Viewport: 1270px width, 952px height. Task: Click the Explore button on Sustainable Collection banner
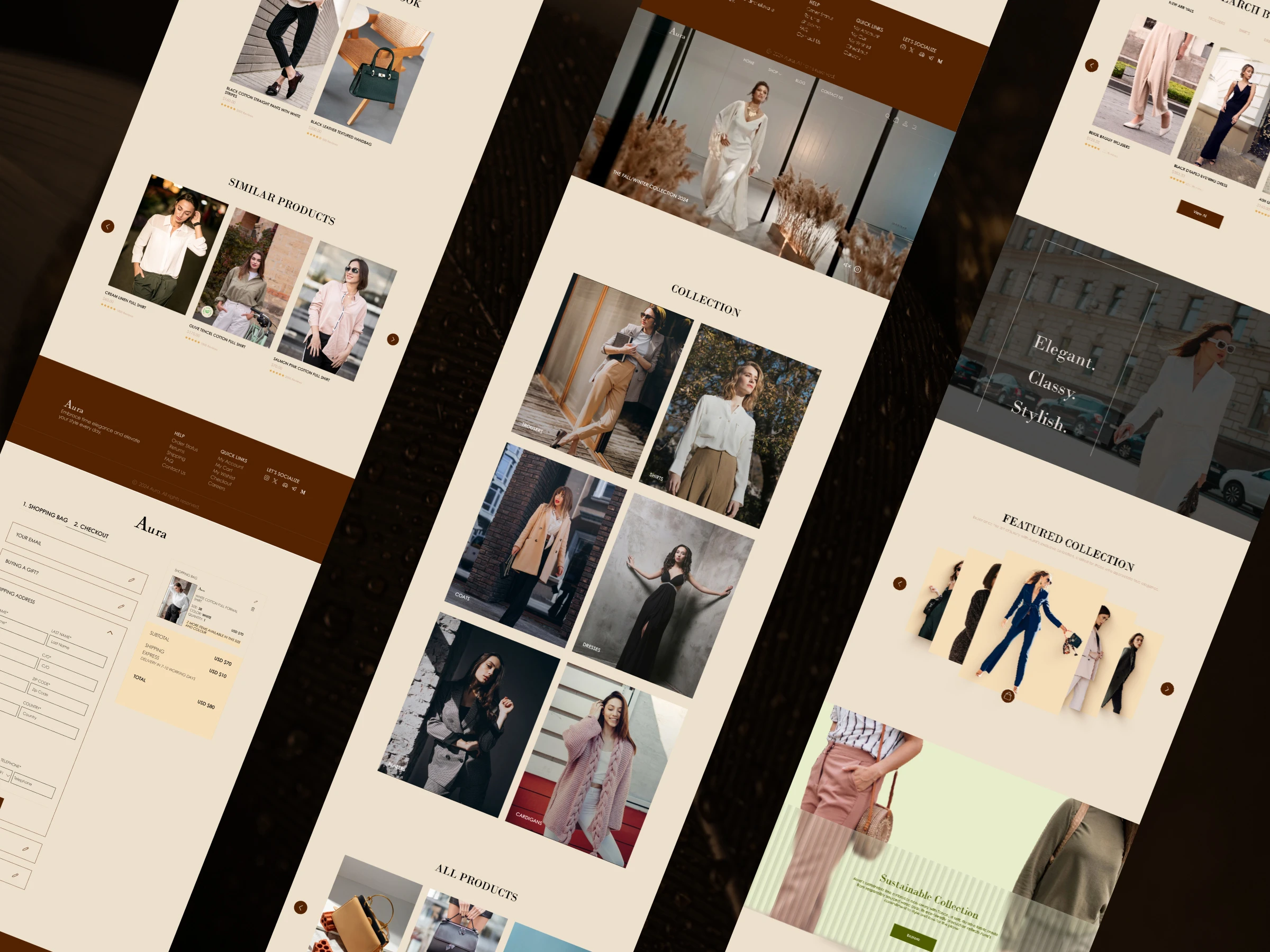(913, 938)
